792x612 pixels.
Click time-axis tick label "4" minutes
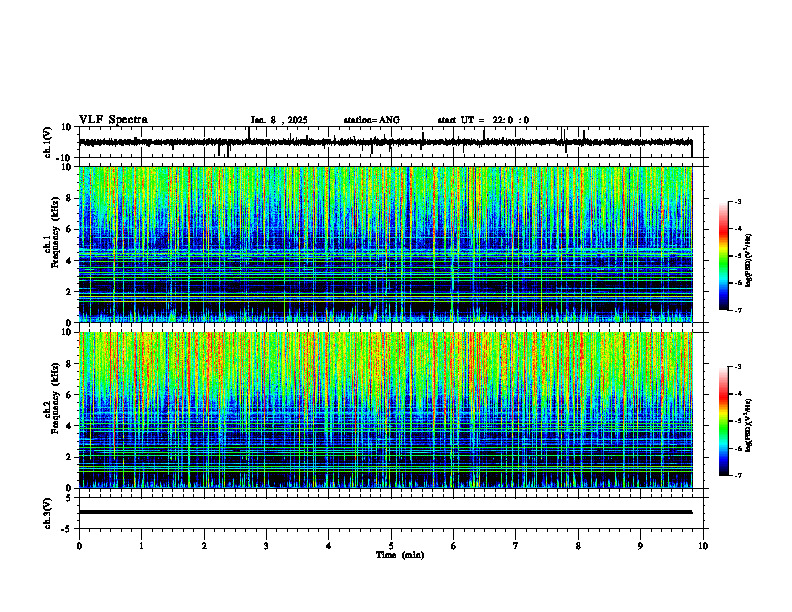tap(328, 546)
